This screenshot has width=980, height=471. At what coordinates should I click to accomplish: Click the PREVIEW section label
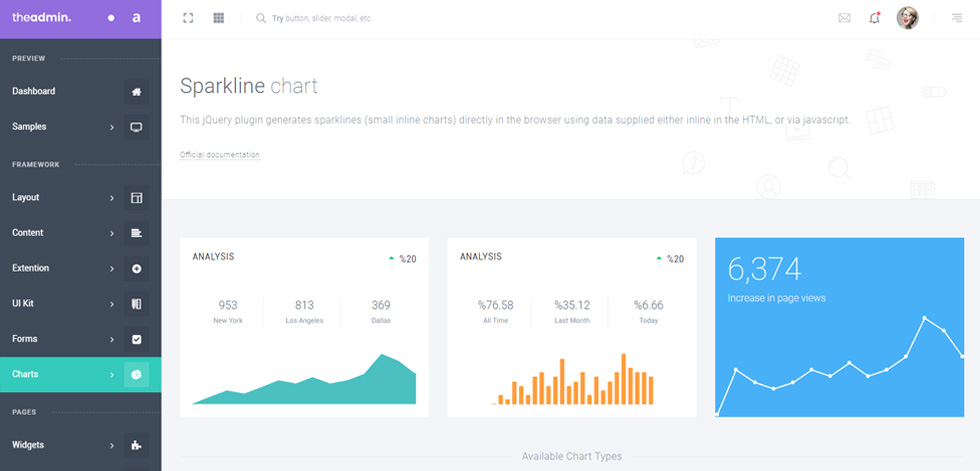(x=29, y=59)
